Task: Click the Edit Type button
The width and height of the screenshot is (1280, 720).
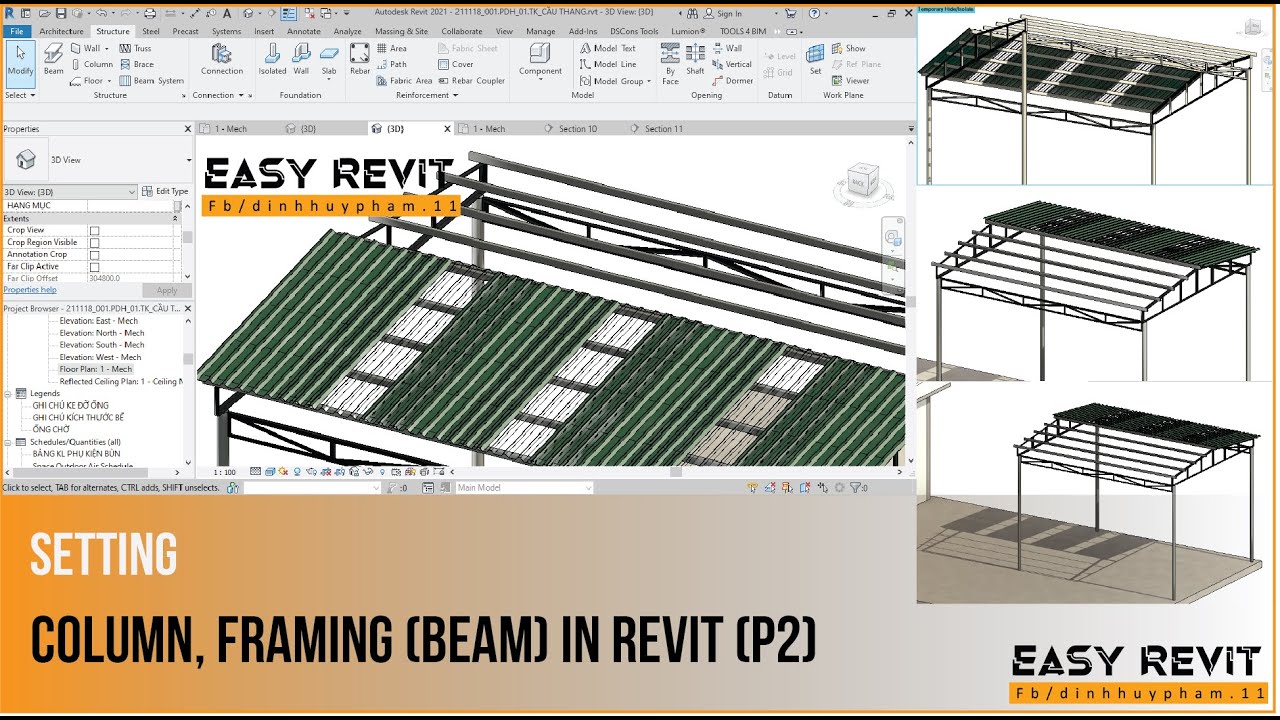Action: [165, 191]
